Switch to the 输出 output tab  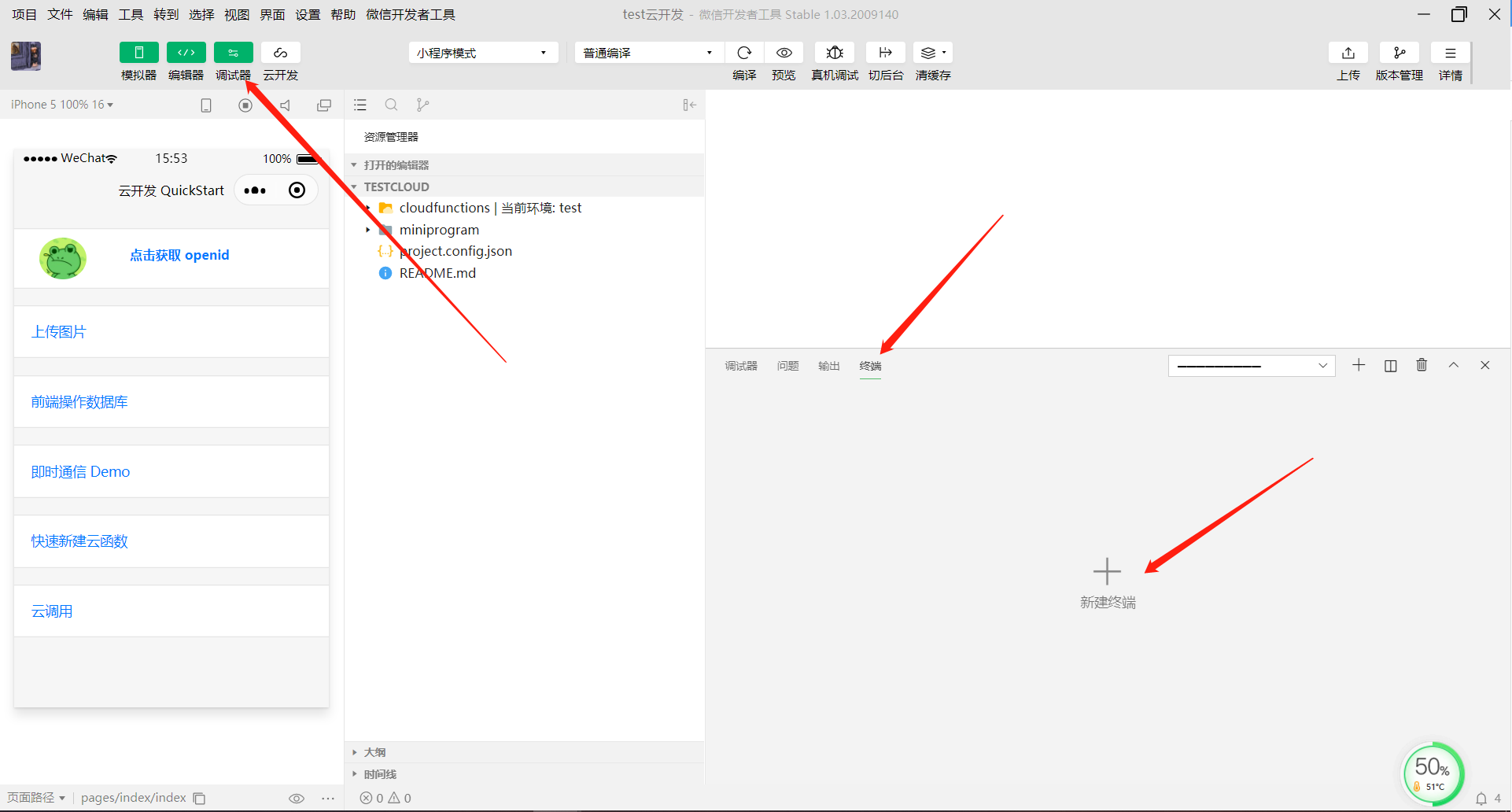829,366
